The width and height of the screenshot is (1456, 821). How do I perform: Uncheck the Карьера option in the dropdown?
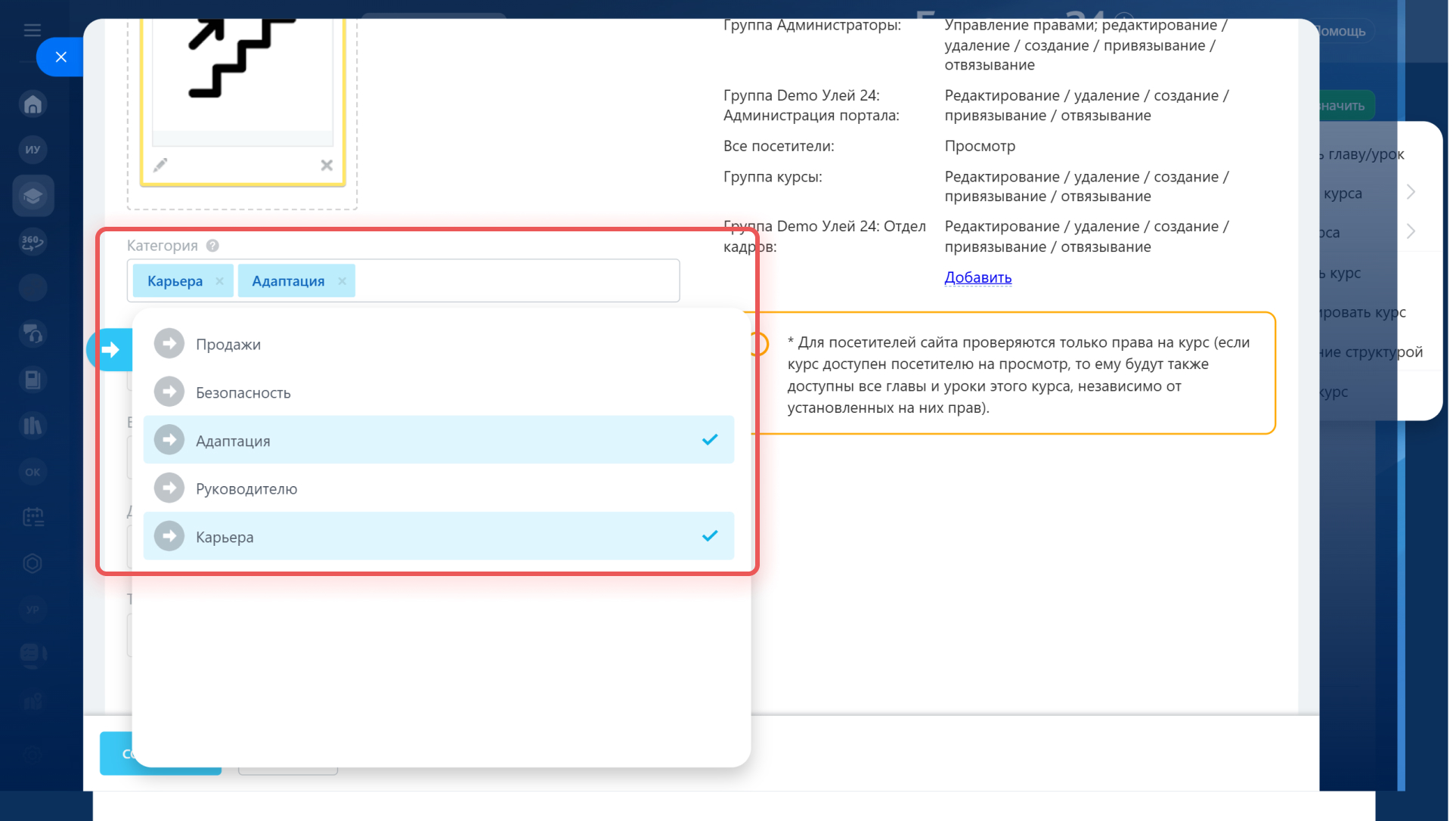(x=438, y=537)
